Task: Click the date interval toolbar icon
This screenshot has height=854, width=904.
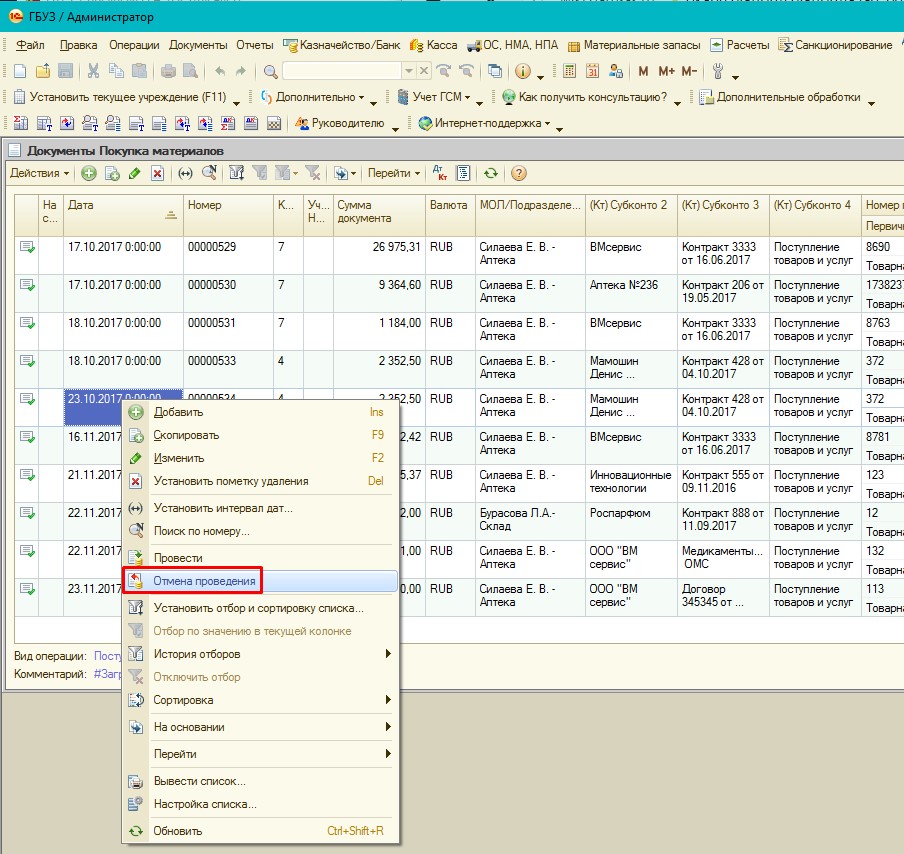Action: (185, 173)
